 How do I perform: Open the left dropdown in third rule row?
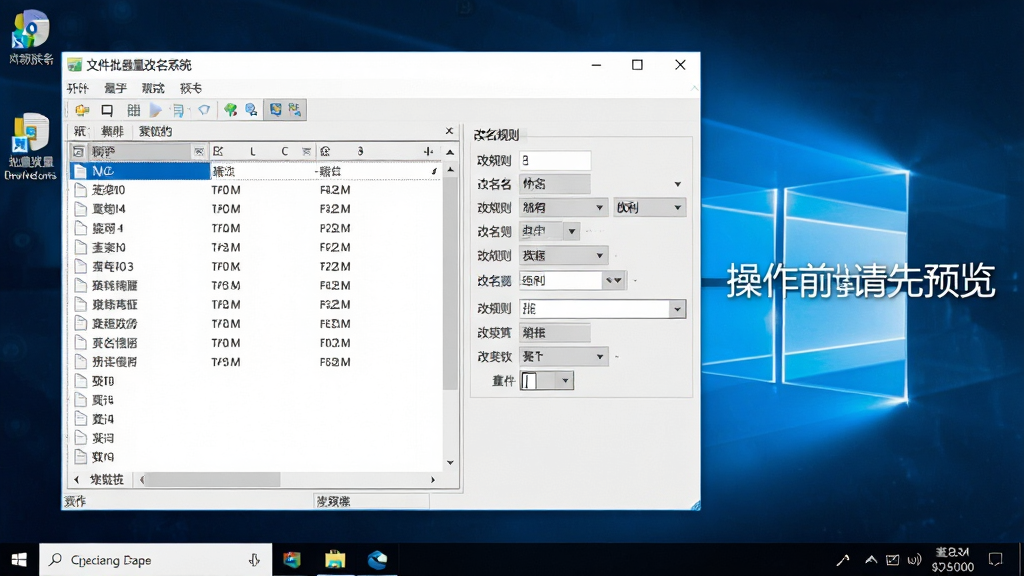pos(564,208)
